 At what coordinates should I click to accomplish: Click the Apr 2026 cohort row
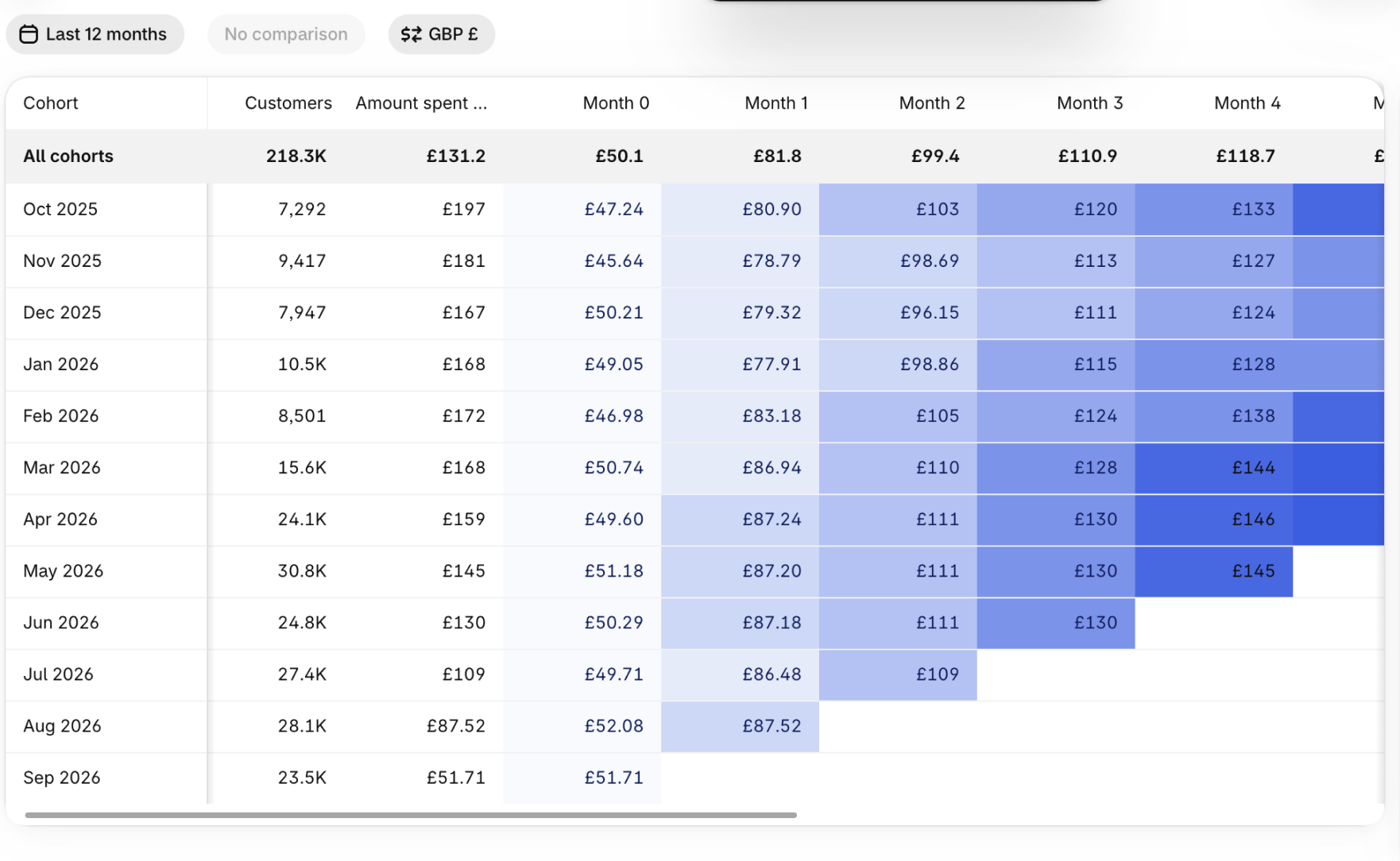click(694, 519)
